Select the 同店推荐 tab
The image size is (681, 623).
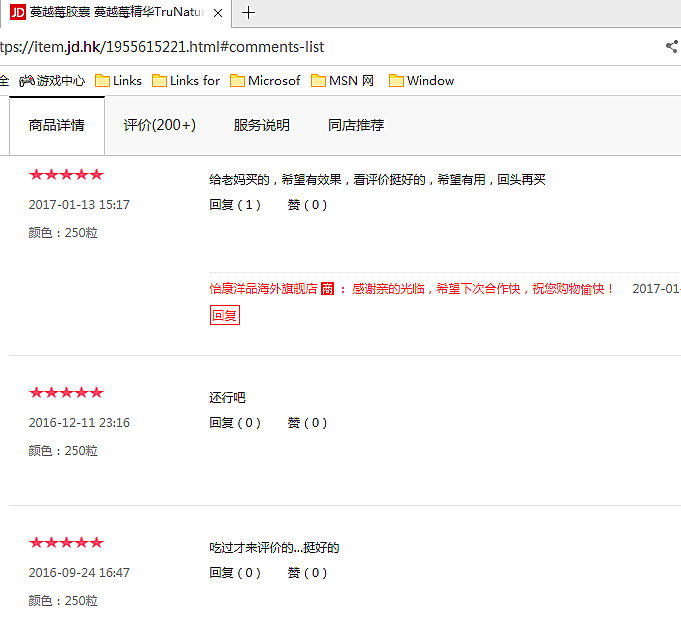[355, 125]
